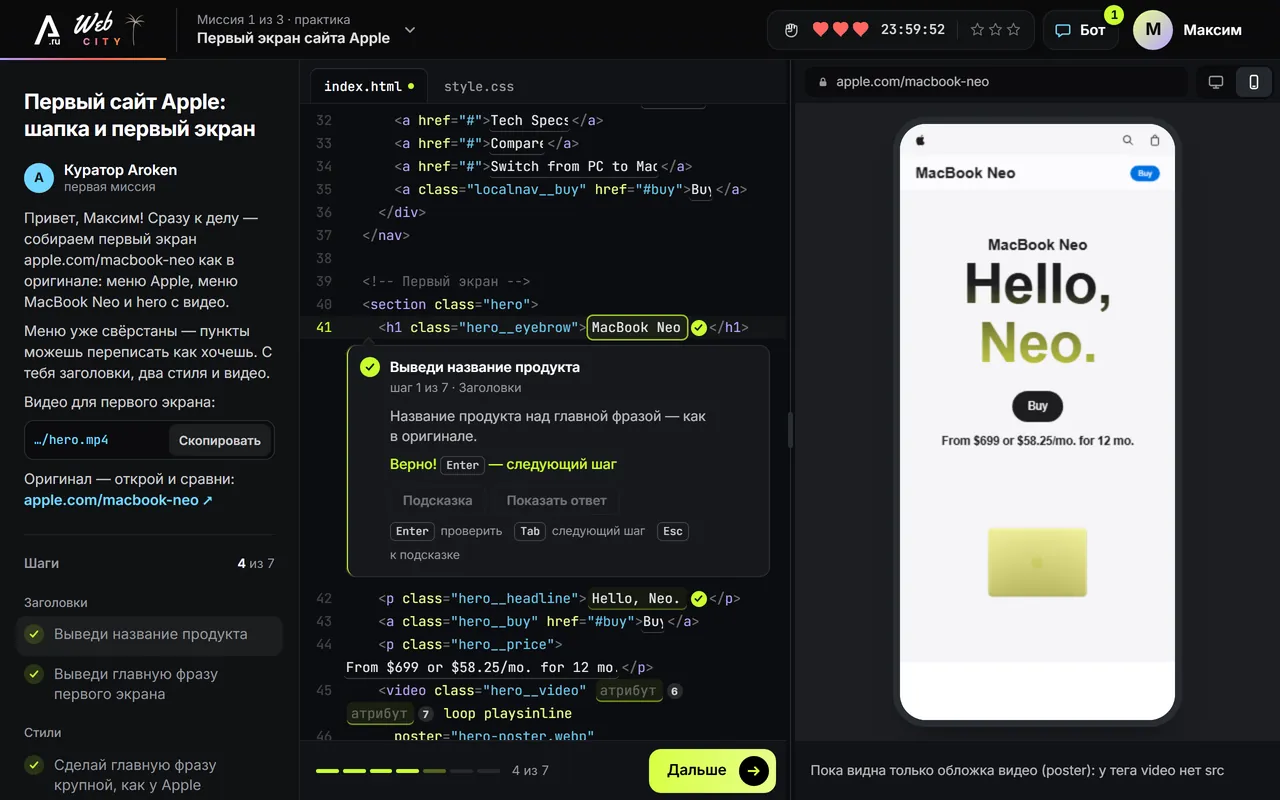Click the yellow MacBook poster image

click(x=1037, y=563)
